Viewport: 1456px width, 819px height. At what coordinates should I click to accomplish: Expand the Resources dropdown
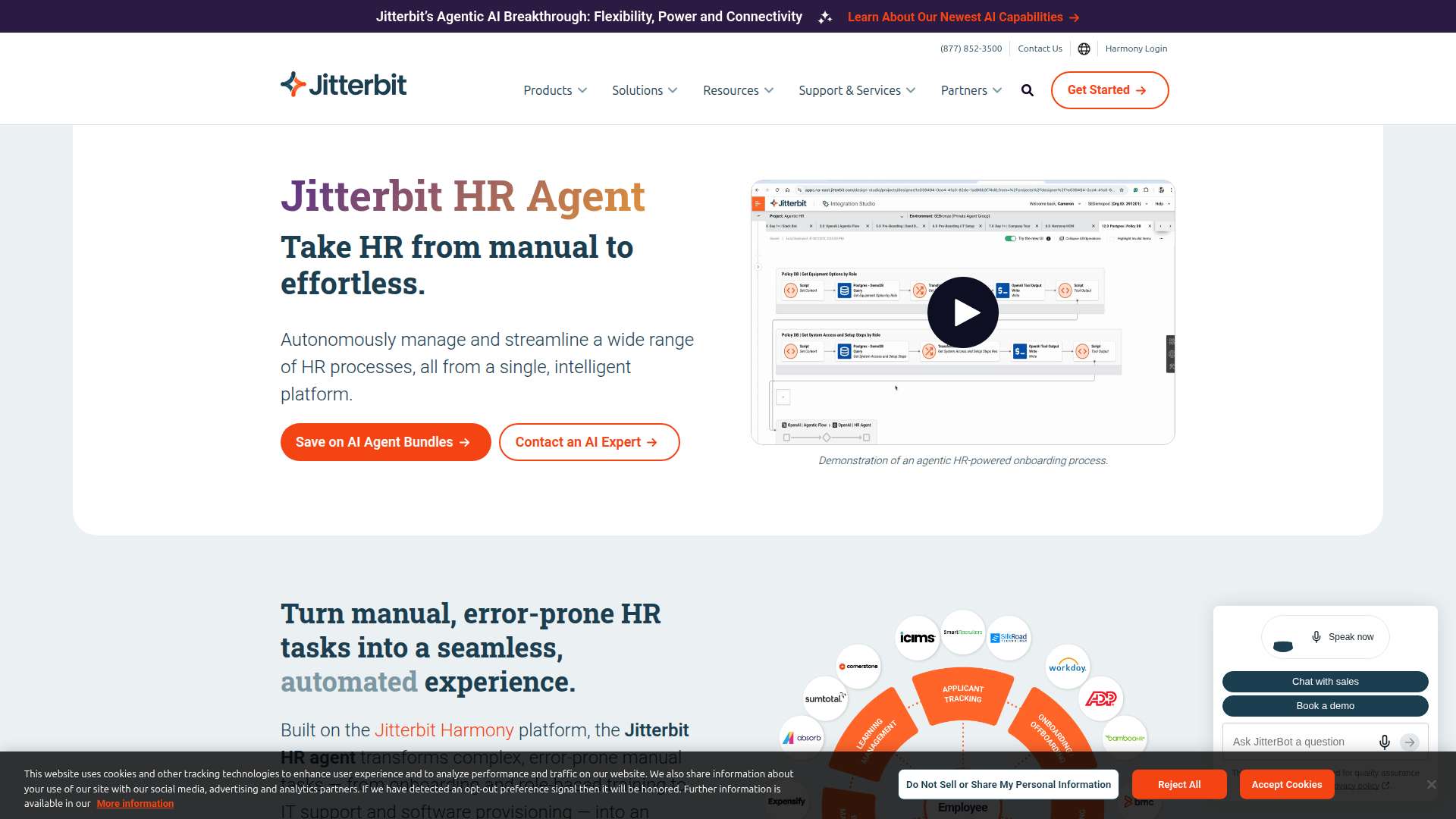coord(738,90)
